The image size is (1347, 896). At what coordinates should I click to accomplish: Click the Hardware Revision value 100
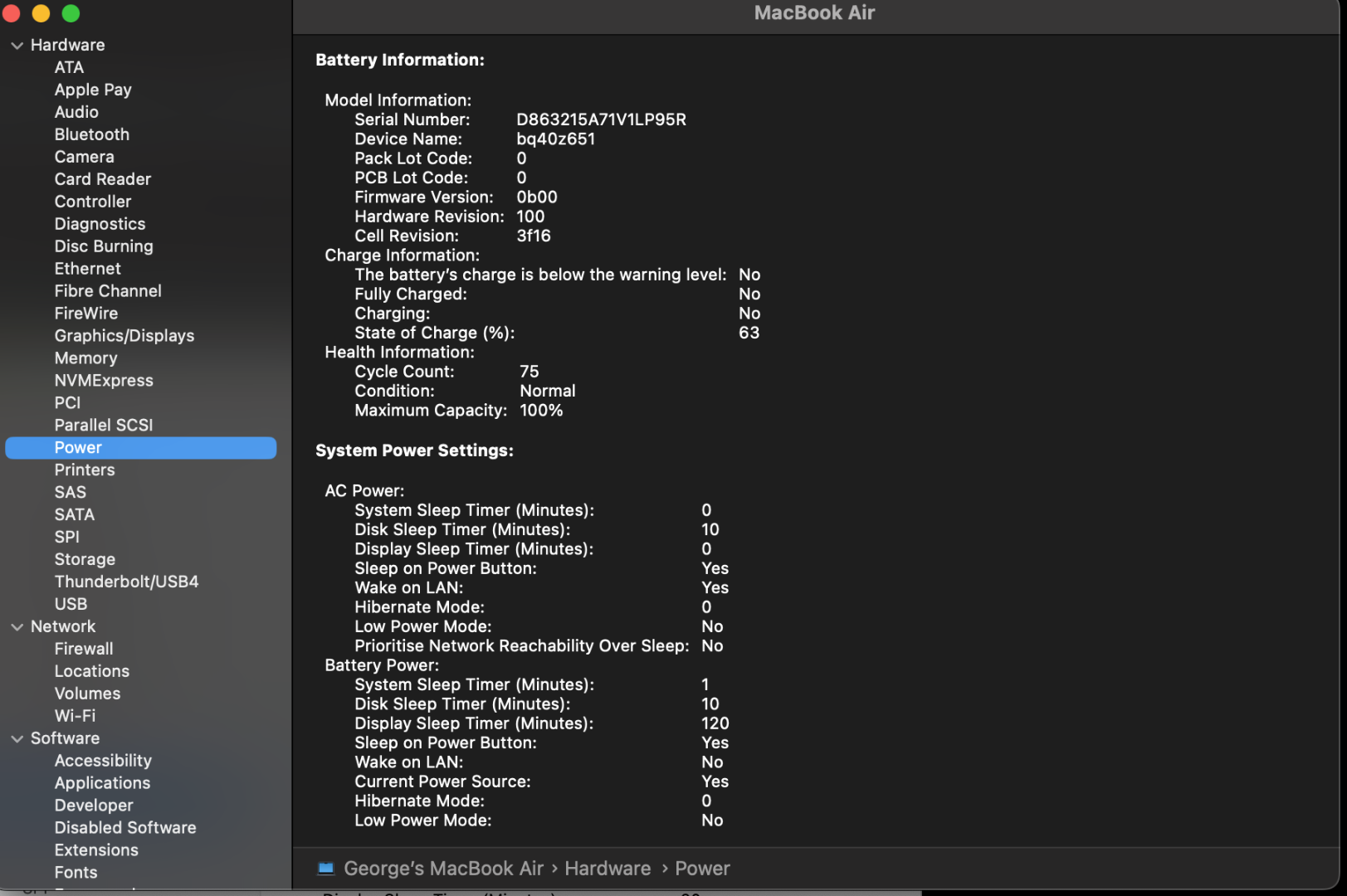pyautogui.click(x=530, y=217)
